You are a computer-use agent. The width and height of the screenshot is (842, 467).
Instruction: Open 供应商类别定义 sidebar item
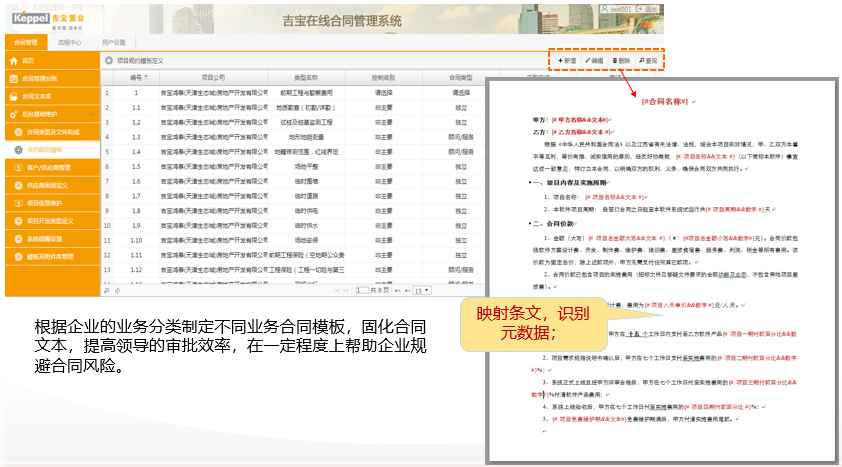[53, 185]
